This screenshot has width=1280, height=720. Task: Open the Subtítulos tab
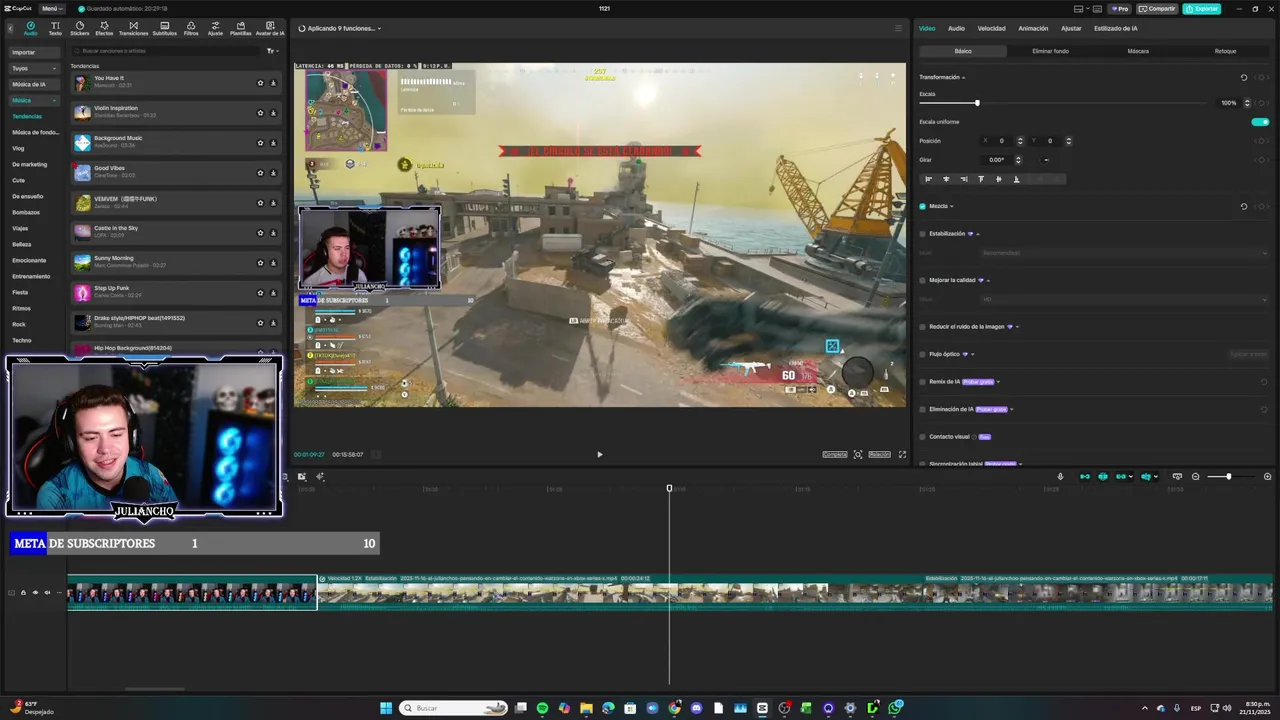(164, 28)
